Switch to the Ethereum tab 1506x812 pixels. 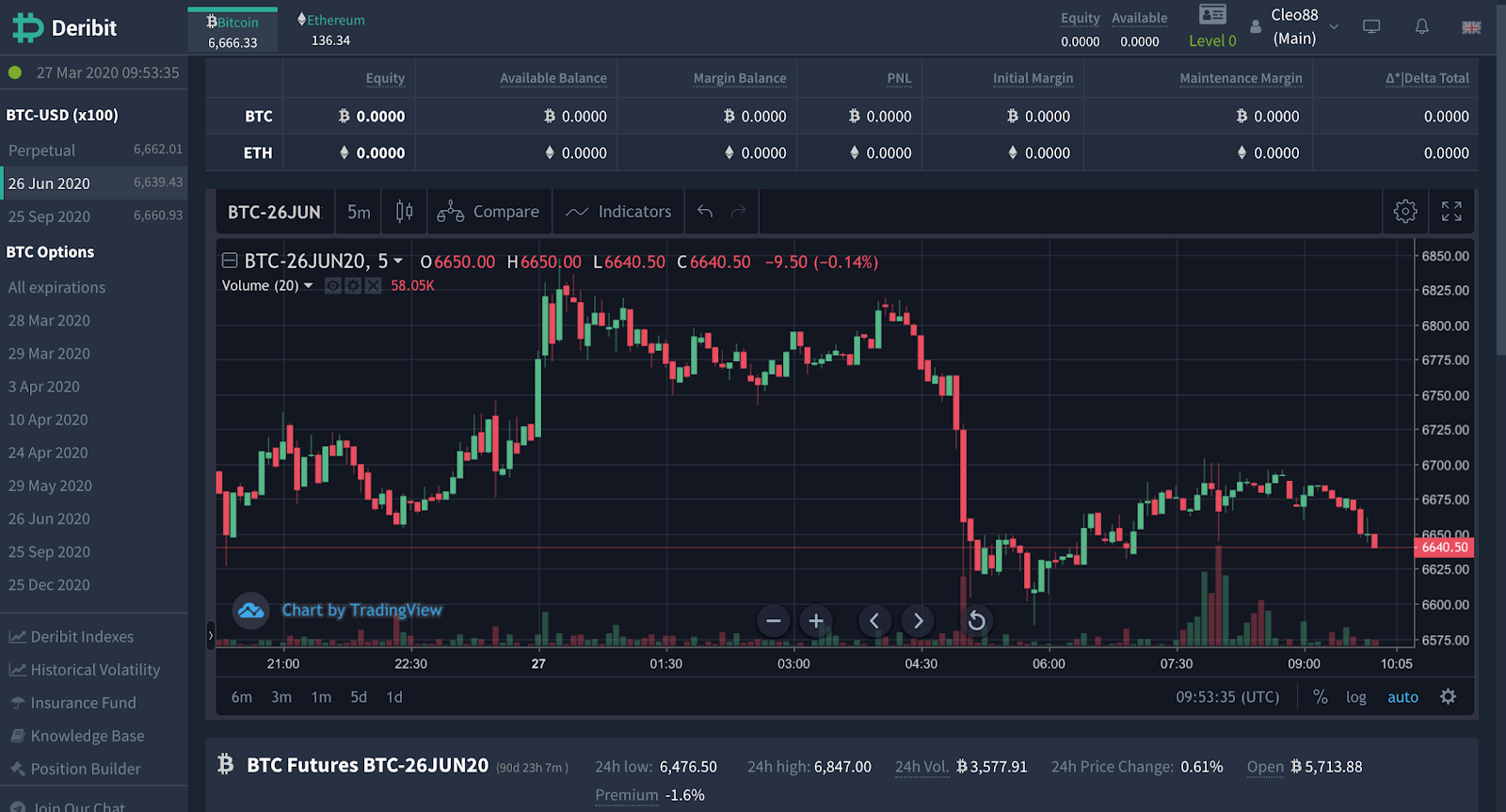click(x=331, y=31)
